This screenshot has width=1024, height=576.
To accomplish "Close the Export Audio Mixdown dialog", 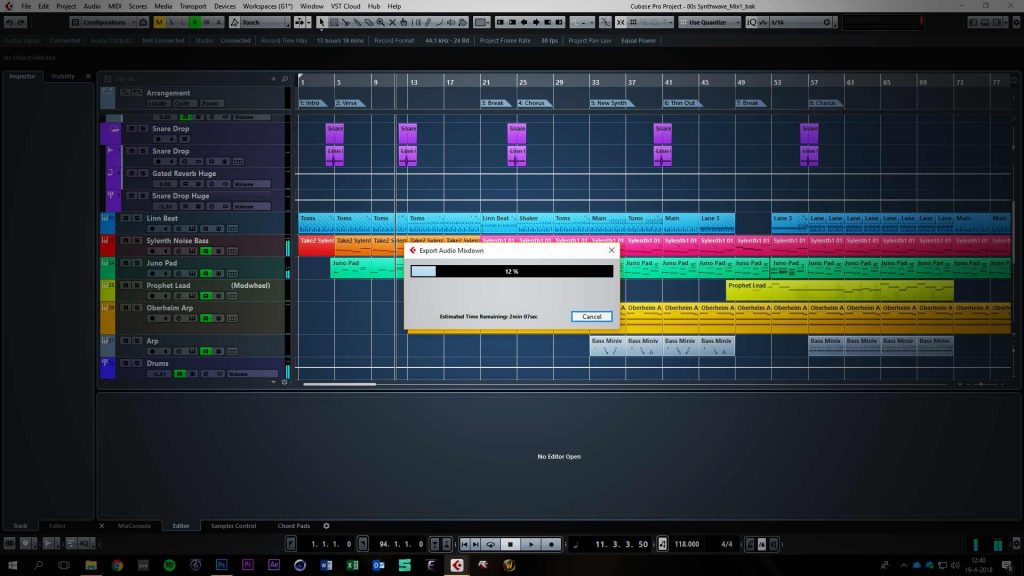I will [611, 250].
